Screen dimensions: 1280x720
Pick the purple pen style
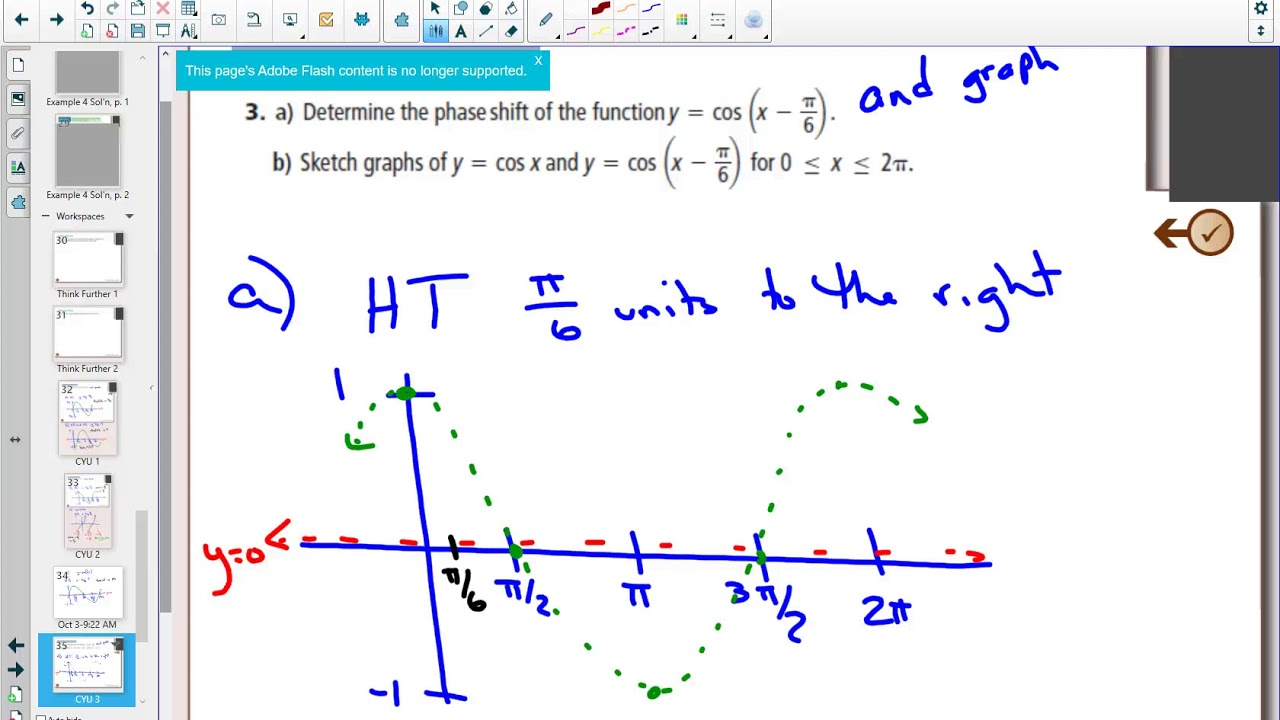coord(576,31)
